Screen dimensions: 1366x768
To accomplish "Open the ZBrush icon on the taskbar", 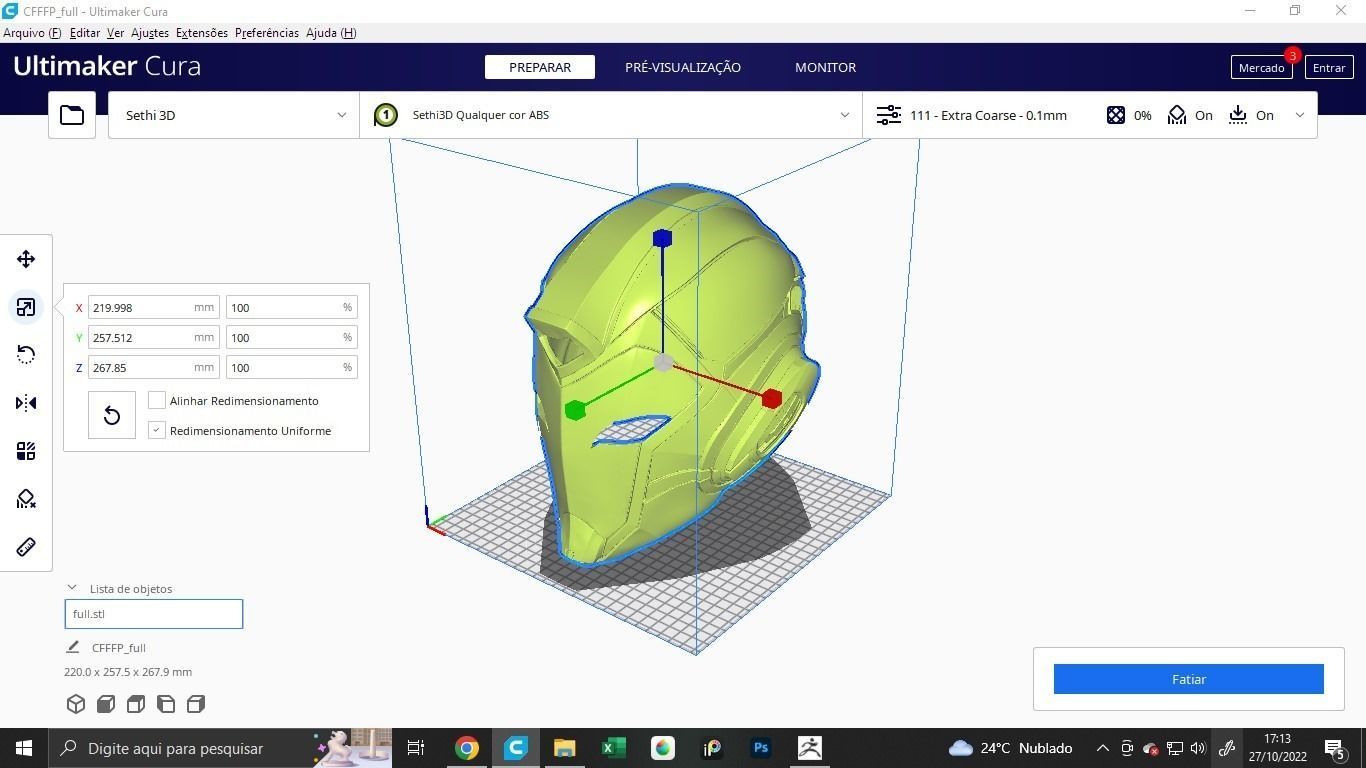I will tap(810, 748).
